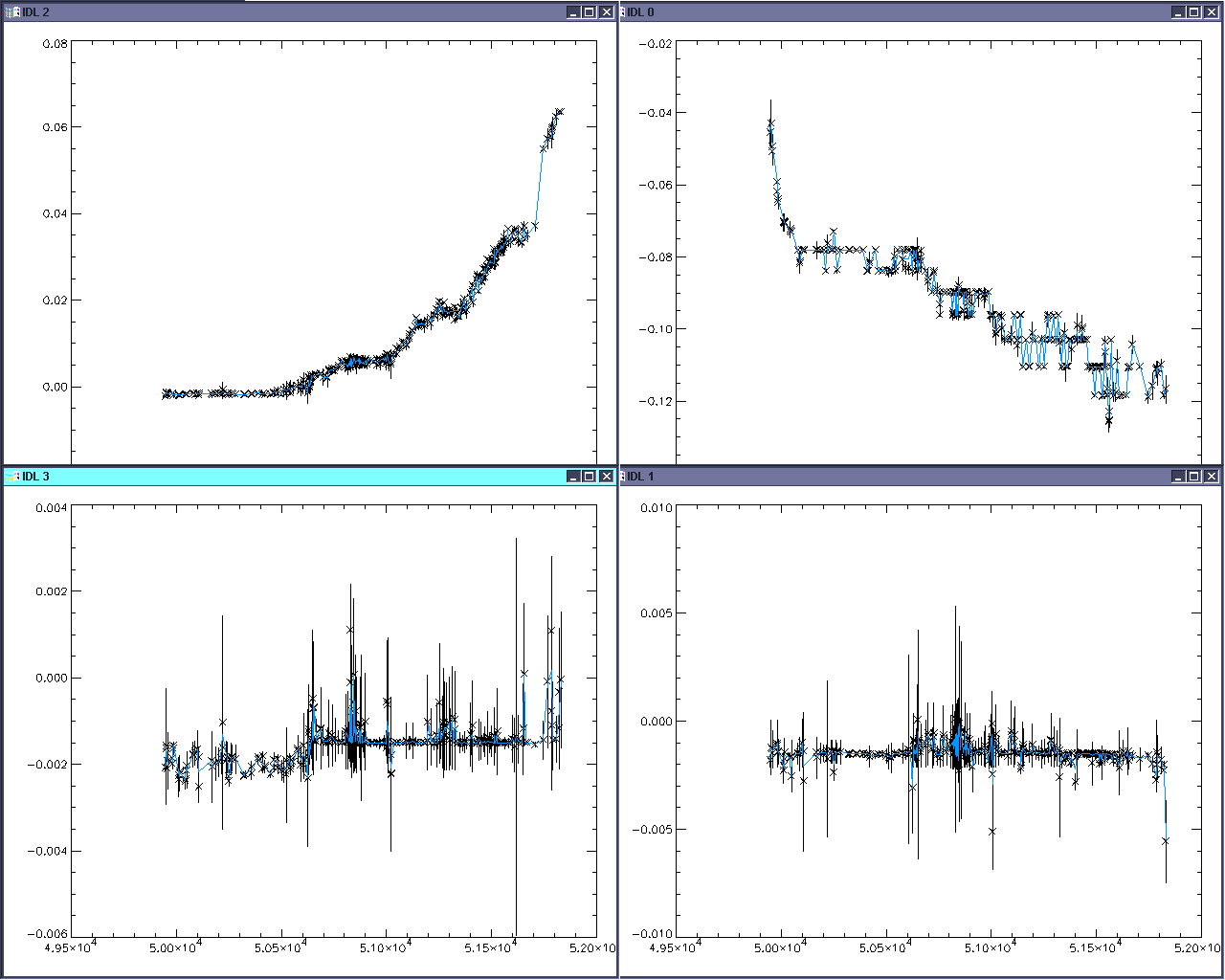Maximize the IDL 1 plot window
The width and height of the screenshot is (1225, 980).
(1194, 477)
